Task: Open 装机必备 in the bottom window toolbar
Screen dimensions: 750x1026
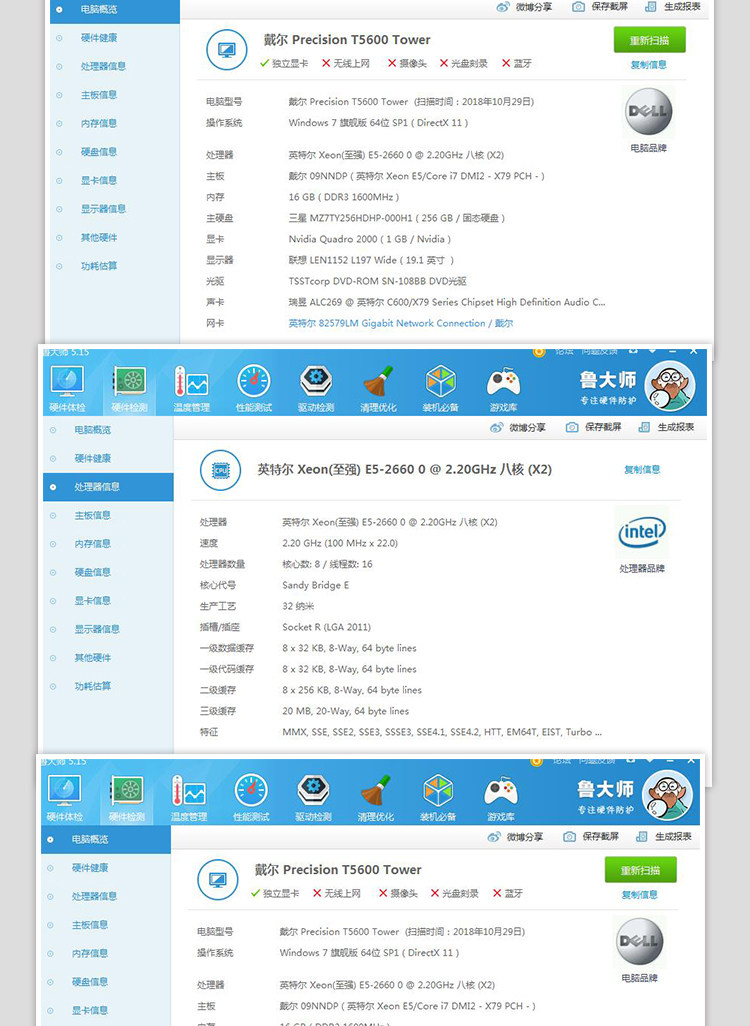Action: pyautogui.click(x=438, y=798)
